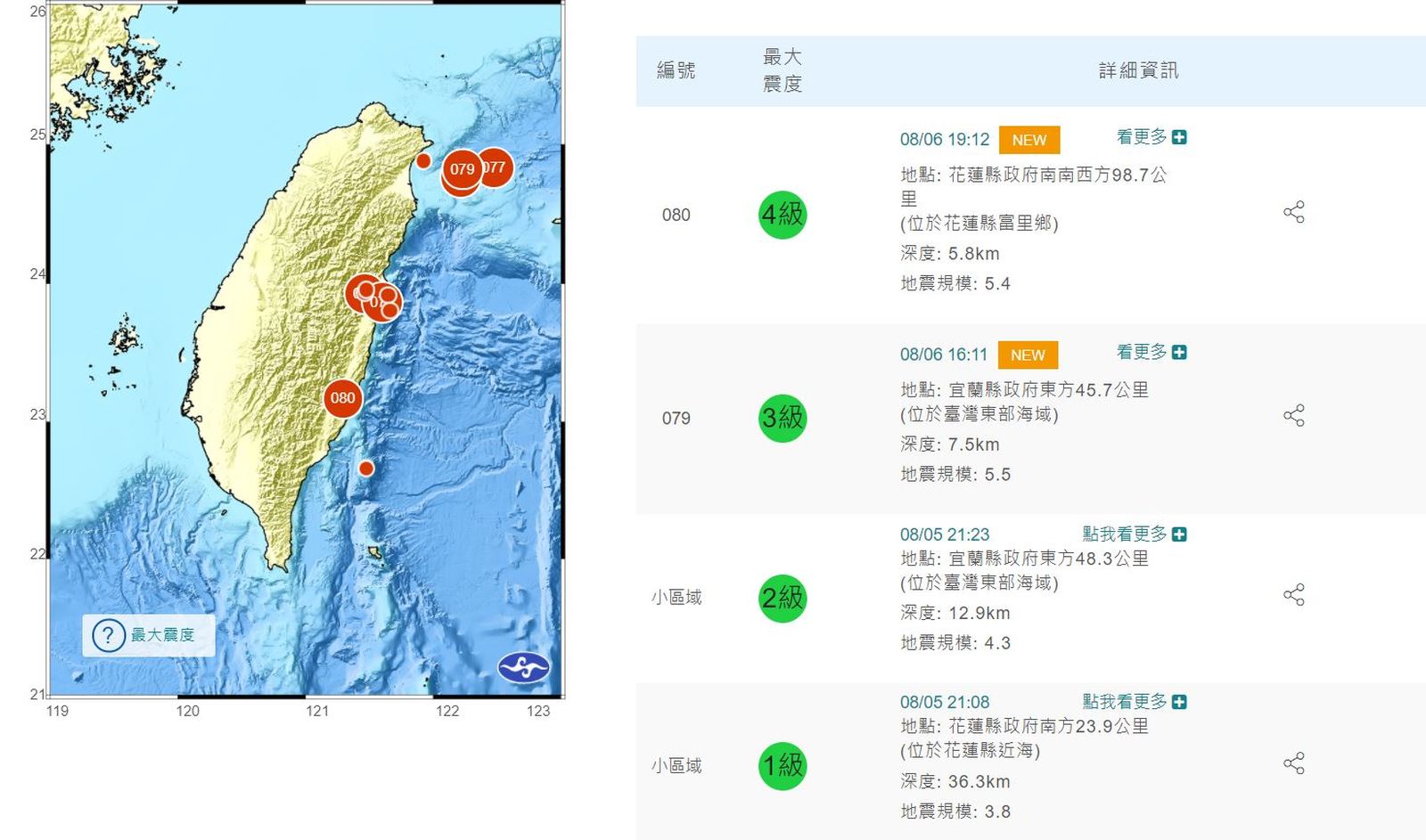Expand 點我看更多 for the 08/05 21:23 earthquake
1426x840 pixels.
coord(1134,534)
